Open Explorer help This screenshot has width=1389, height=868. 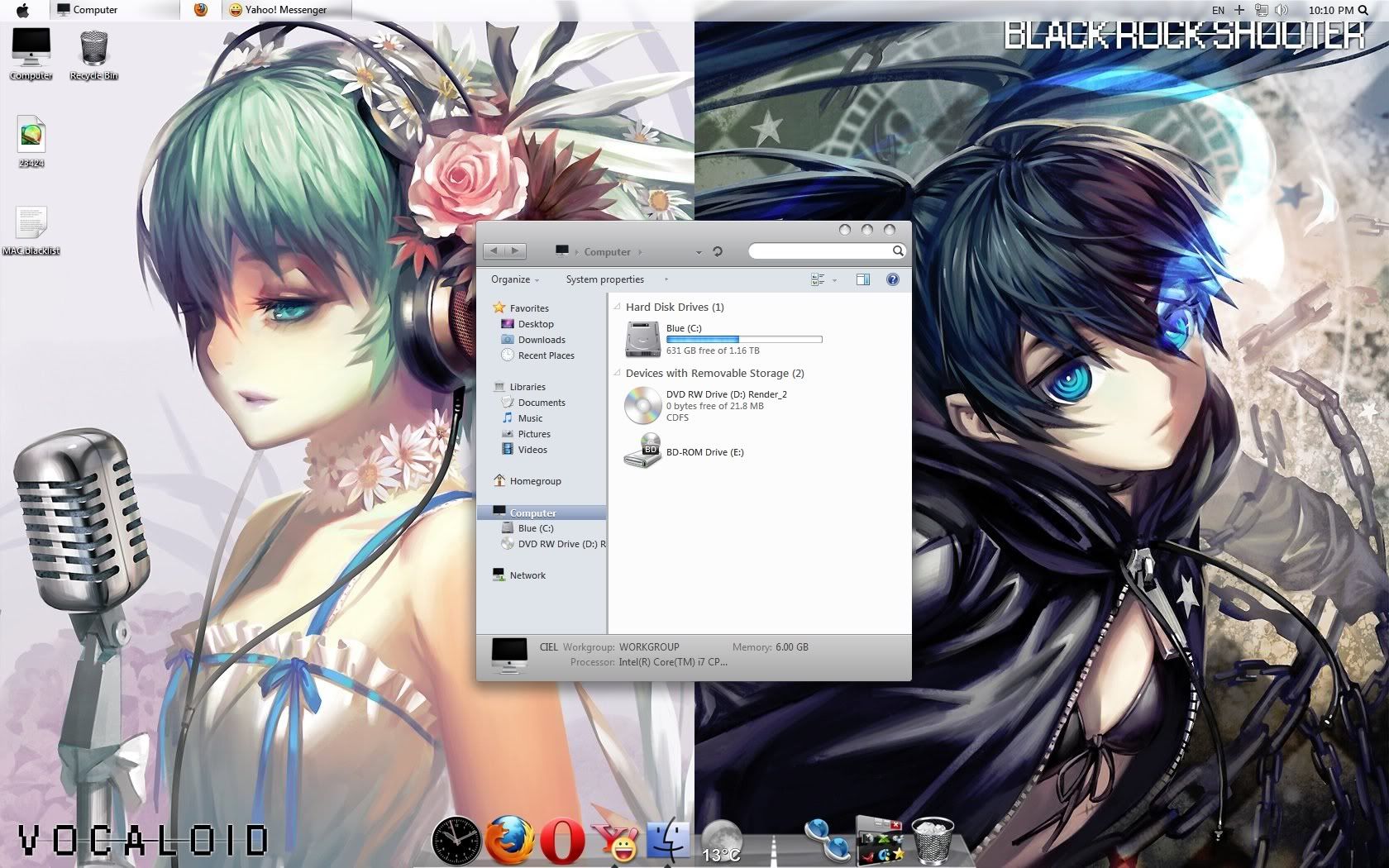click(893, 279)
